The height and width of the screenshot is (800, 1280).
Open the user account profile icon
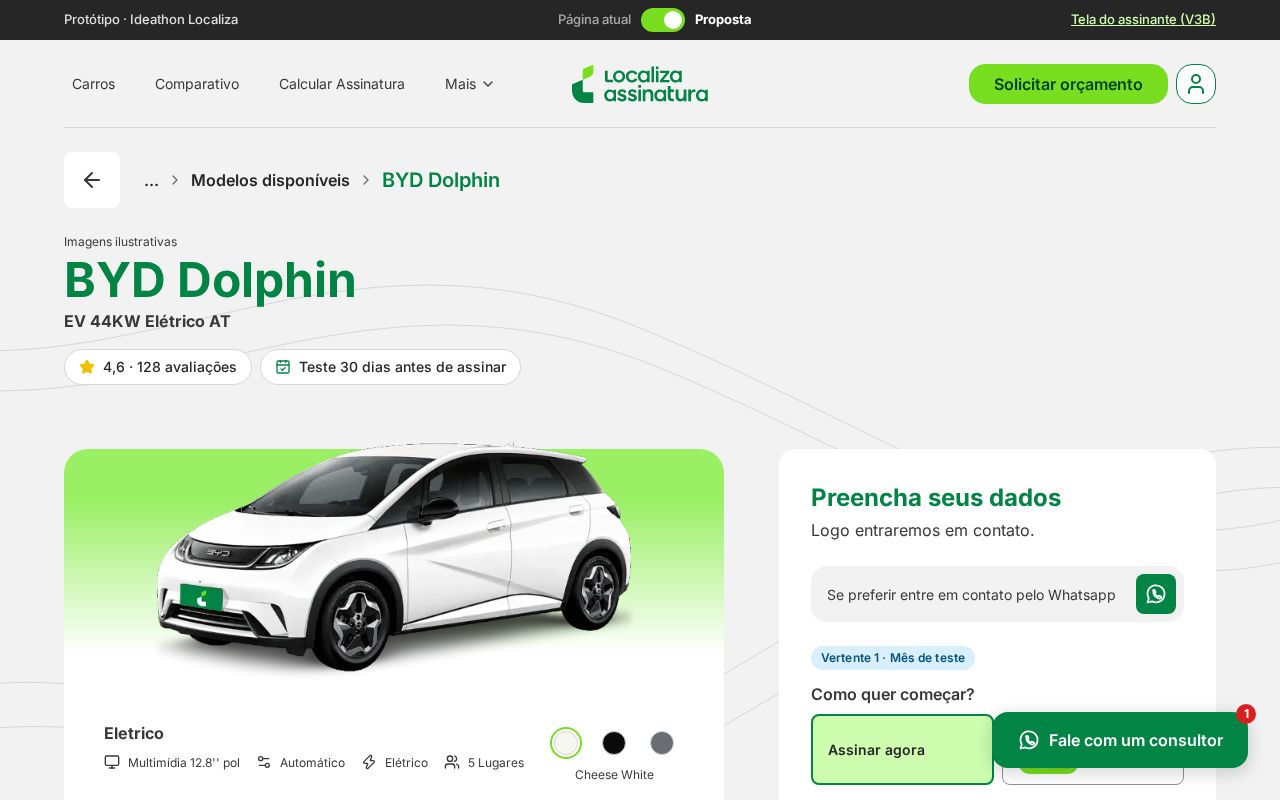1196,84
